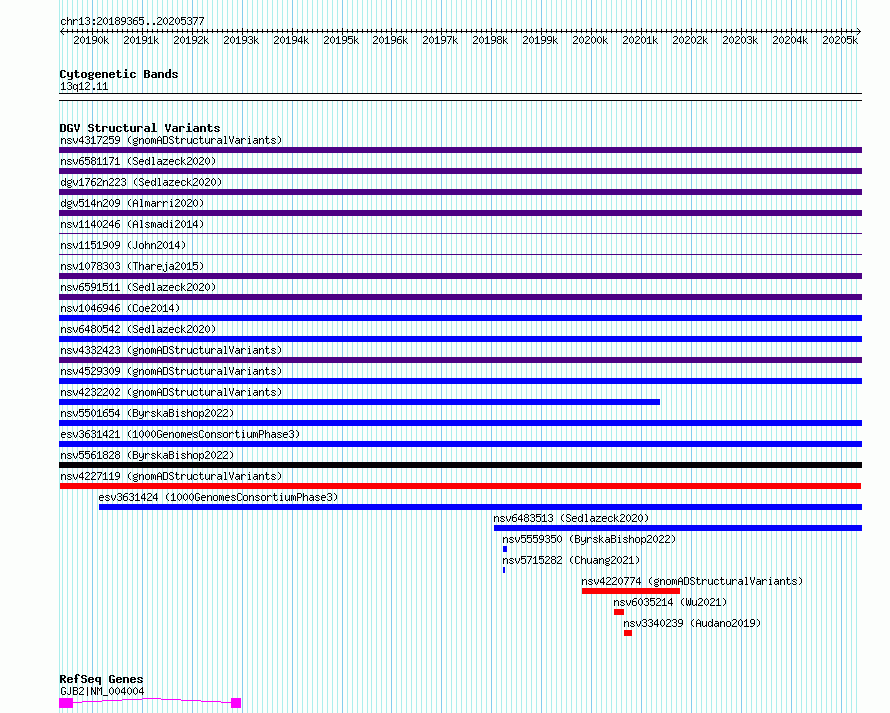Click the 20198k ruler position
This screenshot has width=890, height=713.
pyautogui.click(x=490, y=40)
